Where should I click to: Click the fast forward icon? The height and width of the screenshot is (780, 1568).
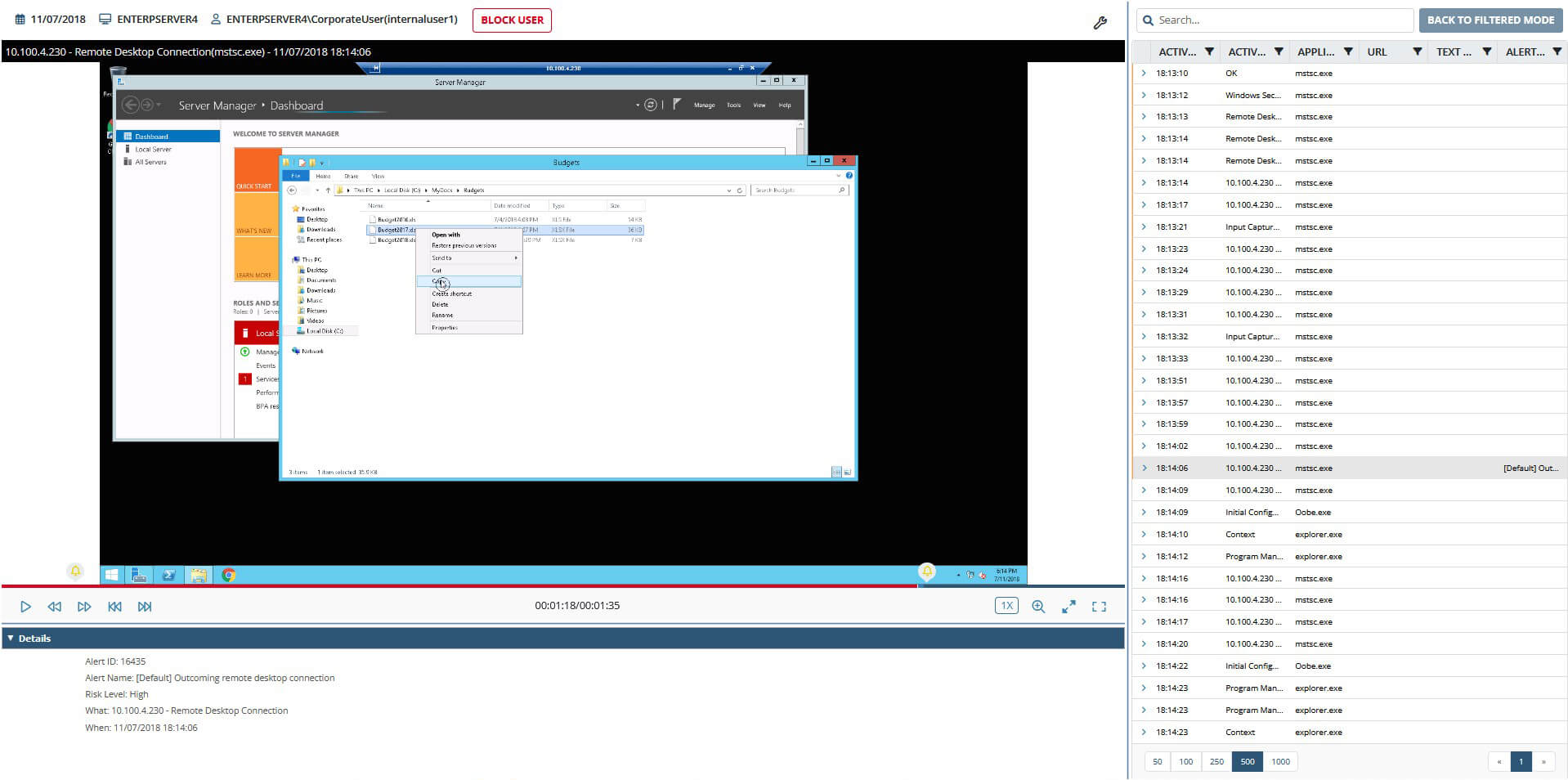(84, 607)
